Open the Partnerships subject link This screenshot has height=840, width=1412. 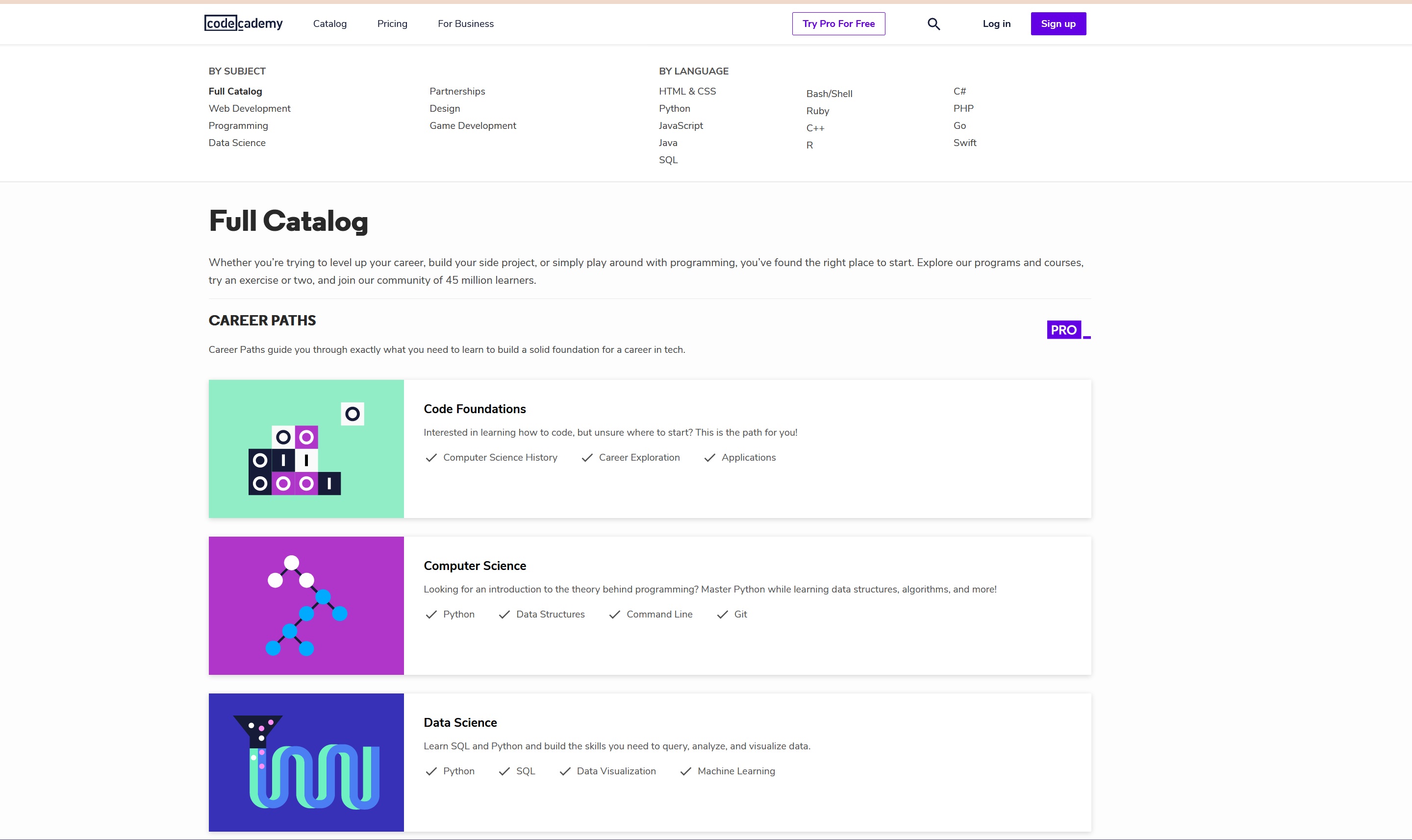[x=457, y=91]
